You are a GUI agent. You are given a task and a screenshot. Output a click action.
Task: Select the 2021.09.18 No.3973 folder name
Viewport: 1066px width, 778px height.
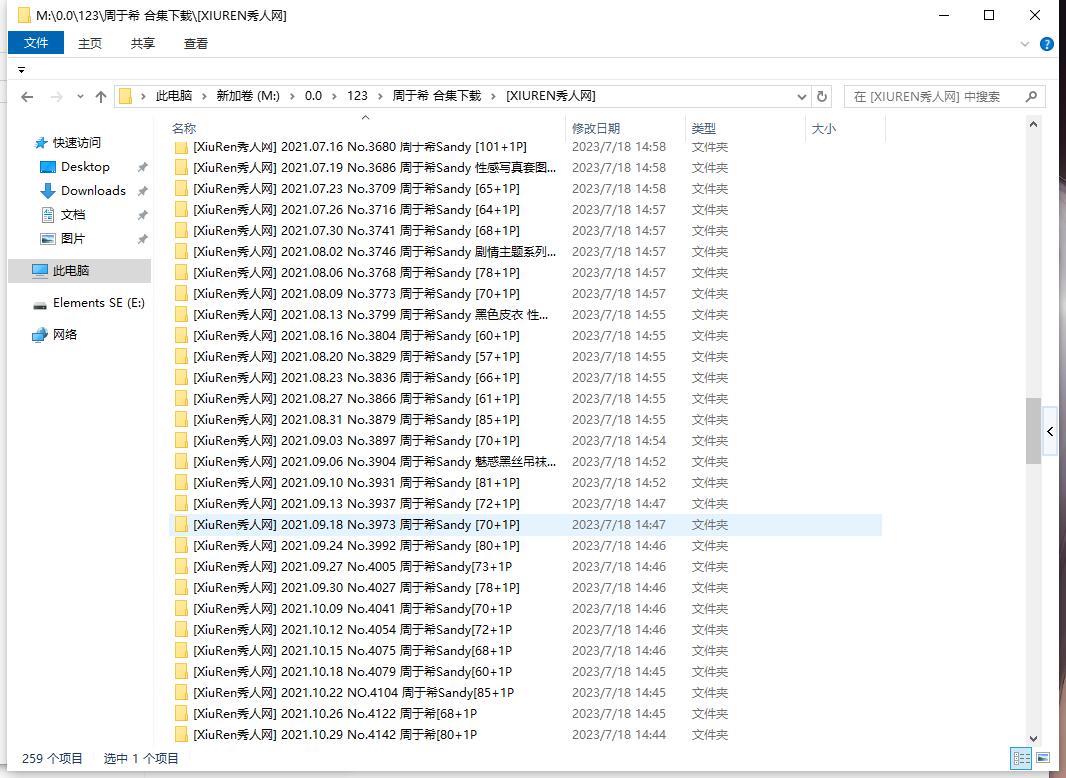tap(356, 524)
